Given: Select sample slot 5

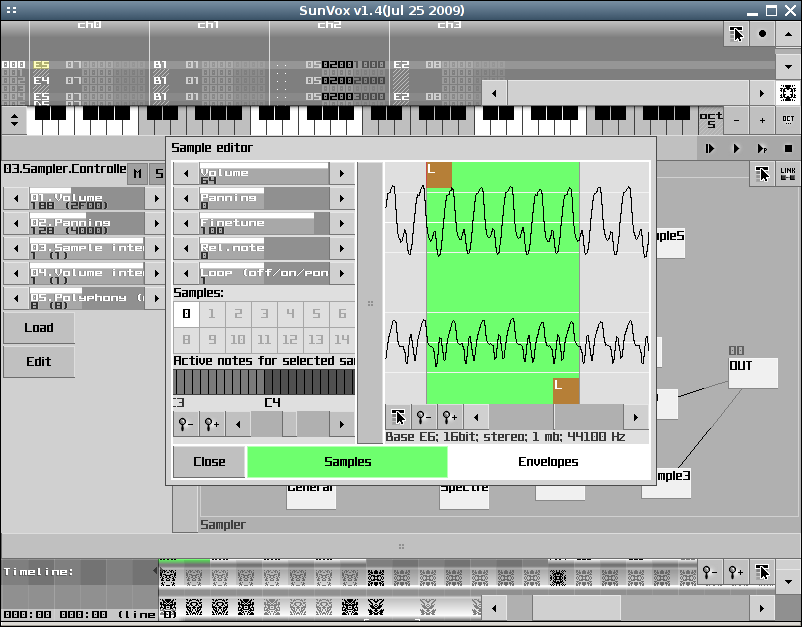Looking at the screenshot, I should coord(316,314).
